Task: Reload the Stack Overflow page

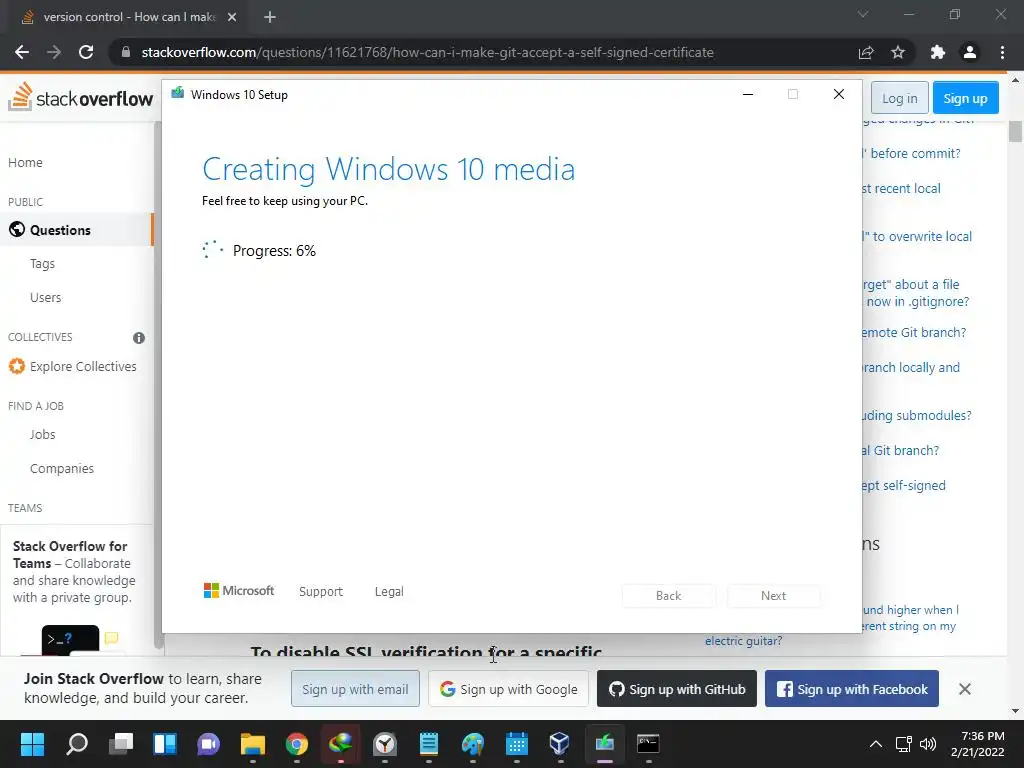Action: point(86,52)
